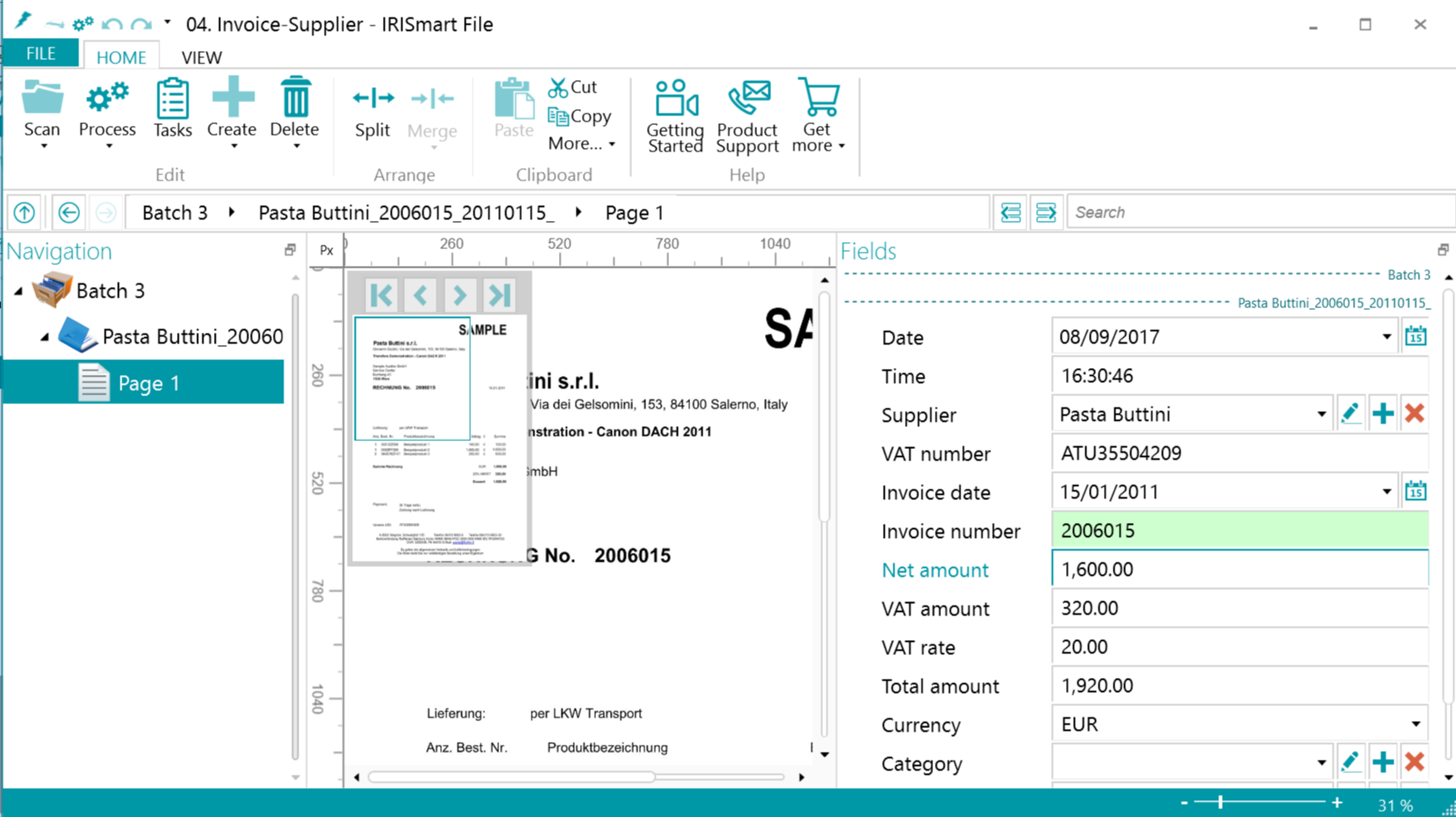Screen dimensions: 1456x817
Task: Expand breadcrumb arrow after Pasta Buttini document
Action: coord(578,212)
